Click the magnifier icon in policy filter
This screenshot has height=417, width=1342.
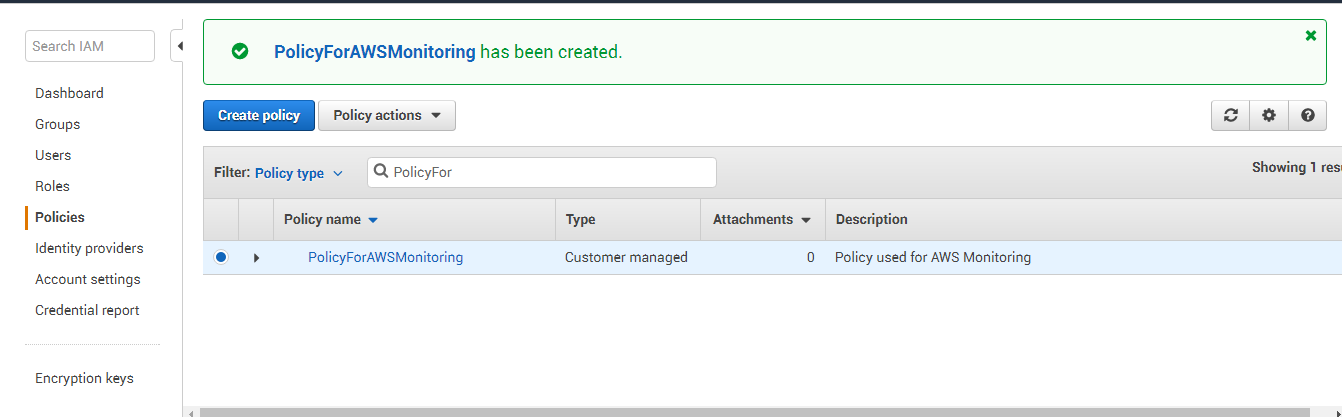coord(381,172)
